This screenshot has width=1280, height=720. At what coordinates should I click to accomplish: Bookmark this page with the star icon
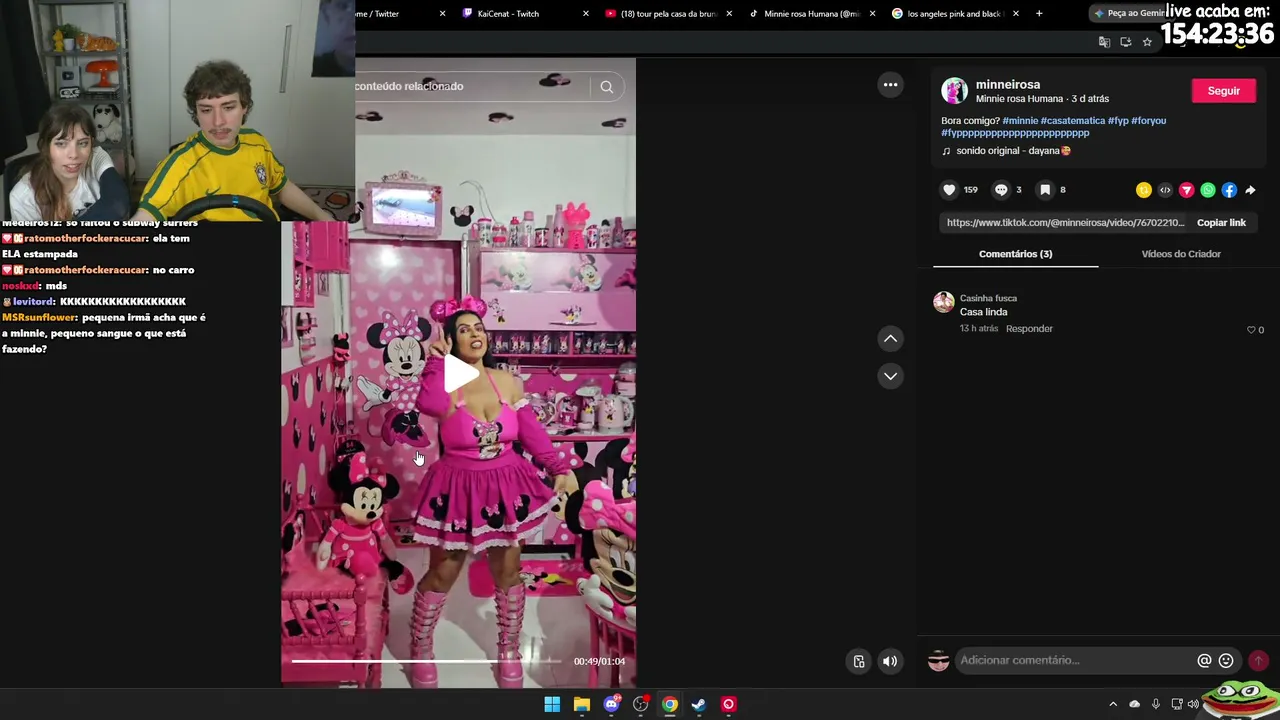point(1147,42)
